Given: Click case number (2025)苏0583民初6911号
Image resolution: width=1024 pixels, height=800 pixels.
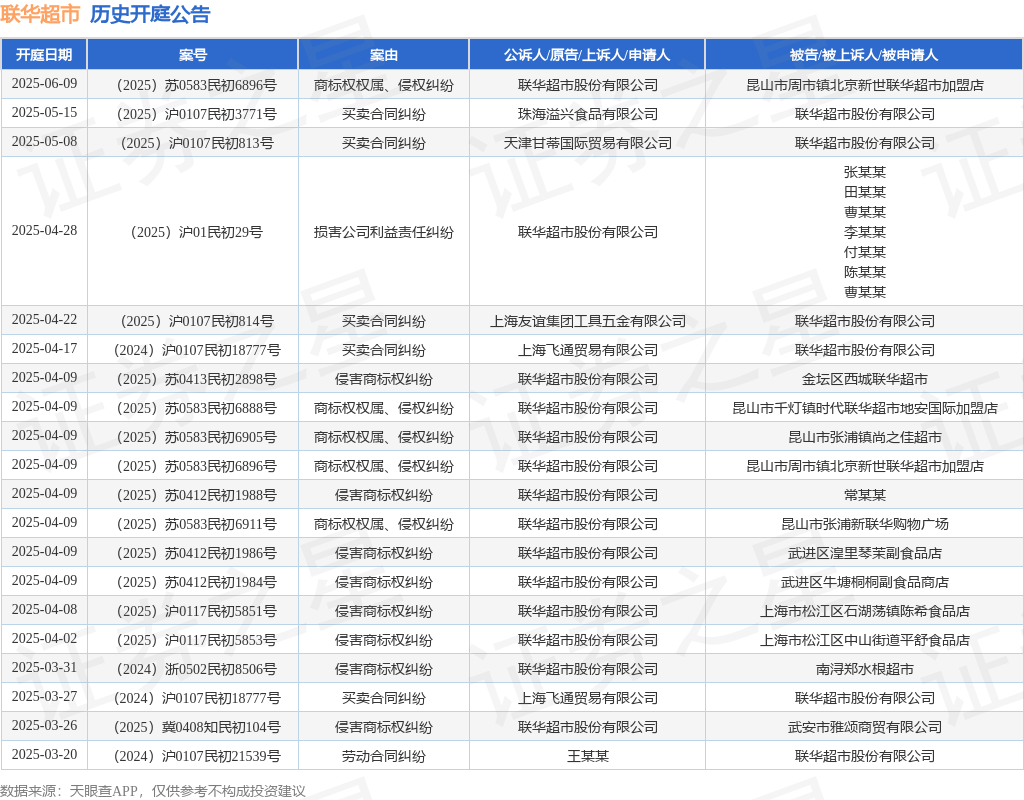Looking at the screenshot, I should (197, 524).
